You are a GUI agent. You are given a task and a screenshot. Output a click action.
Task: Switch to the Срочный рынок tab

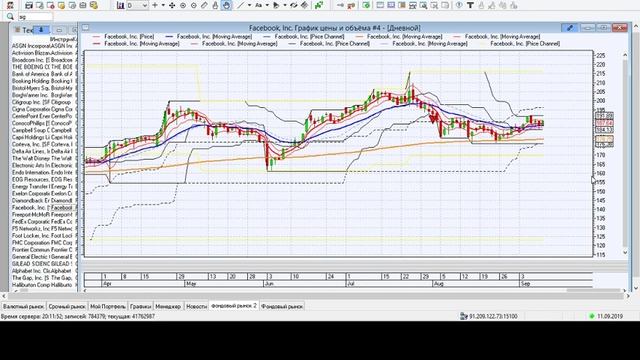67,306
